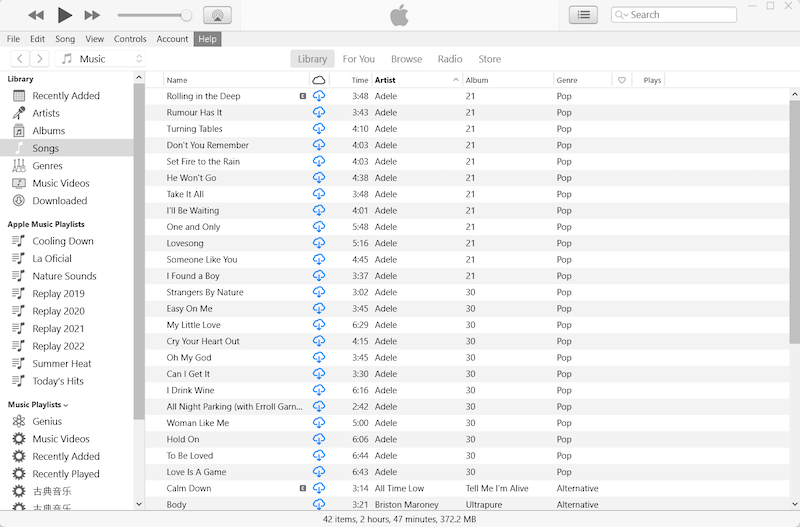Sort by cloud status column header
800x527 pixels.
coord(319,80)
